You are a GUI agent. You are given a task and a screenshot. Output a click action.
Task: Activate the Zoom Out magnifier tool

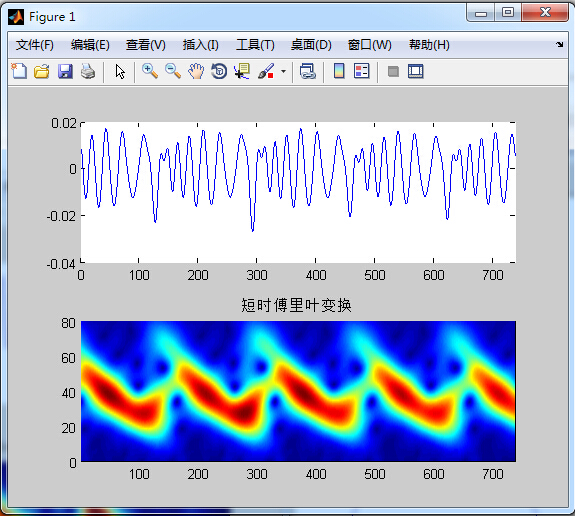[x=173, y=71]
